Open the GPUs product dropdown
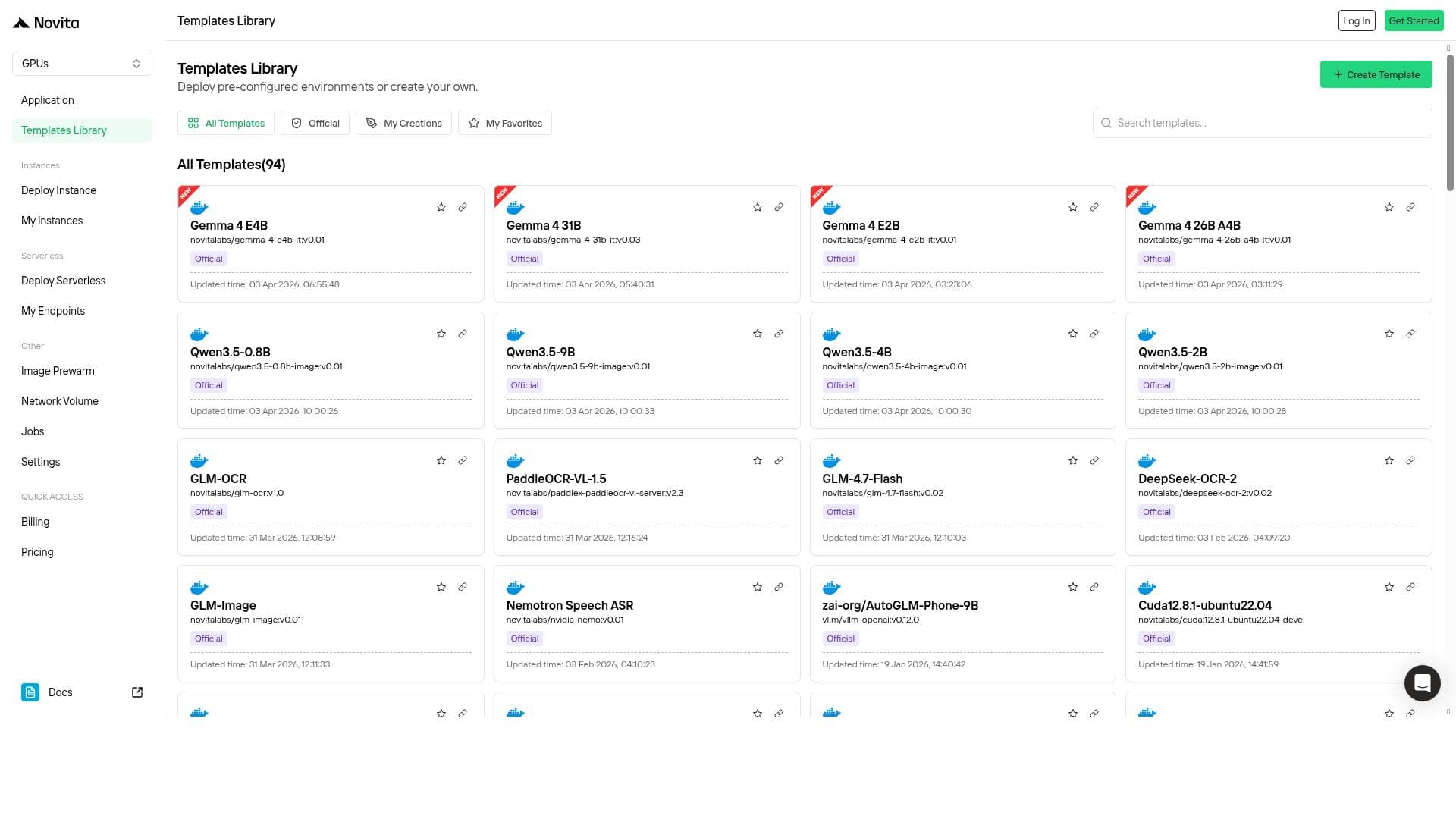The height and width of the screenshot is (819, 1456). 82,64
